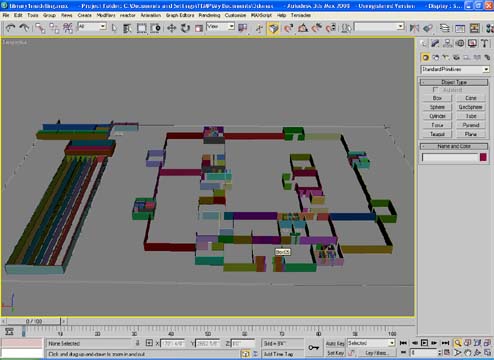Open the Rendering menu
This screenshot has height=360, width=494.
click(x=209, y=15)
